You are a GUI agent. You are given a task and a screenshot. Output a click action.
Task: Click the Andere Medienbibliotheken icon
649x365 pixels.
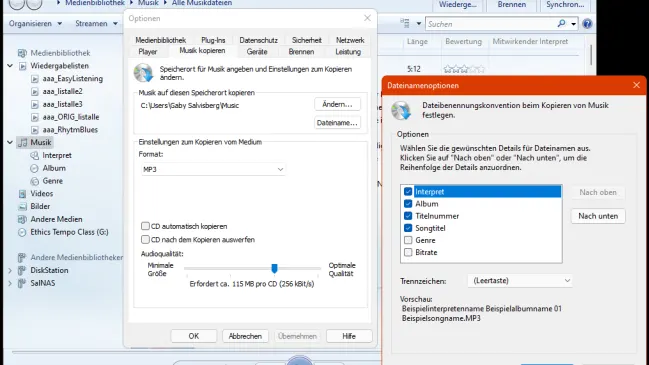tap(22, 258)
